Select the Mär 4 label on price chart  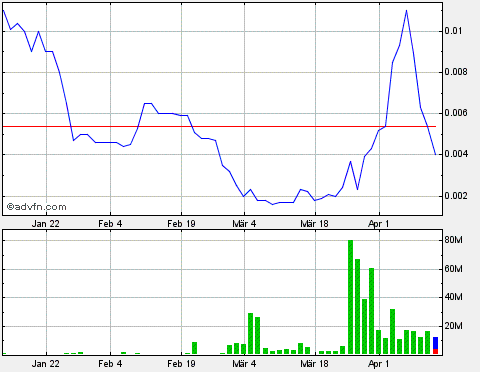point(244,224)
